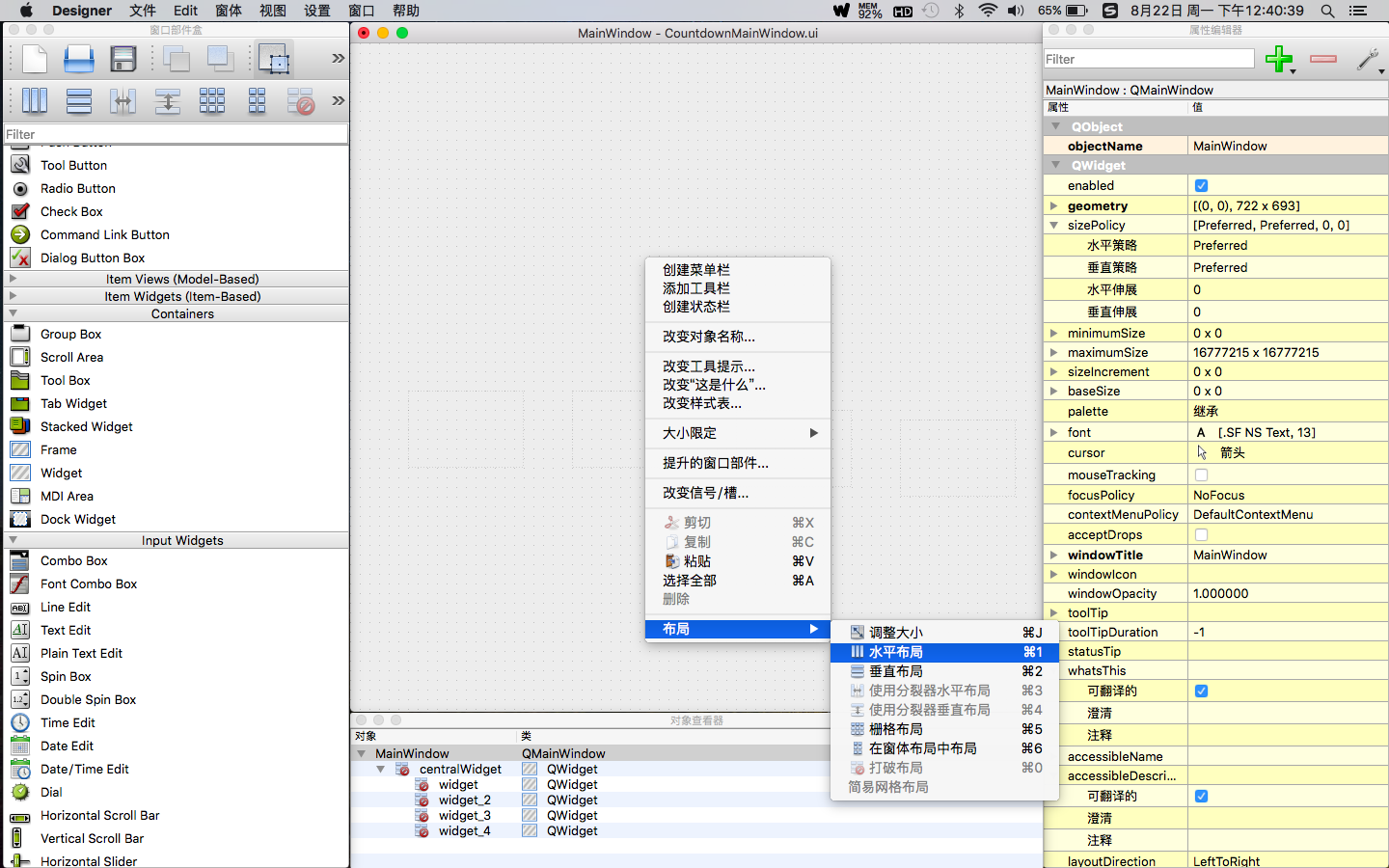The width and height of the screenshot is (1389, 868).
Task: Select the Command Link Button widget
Action: pyautogui.click(x=104, y=234)
